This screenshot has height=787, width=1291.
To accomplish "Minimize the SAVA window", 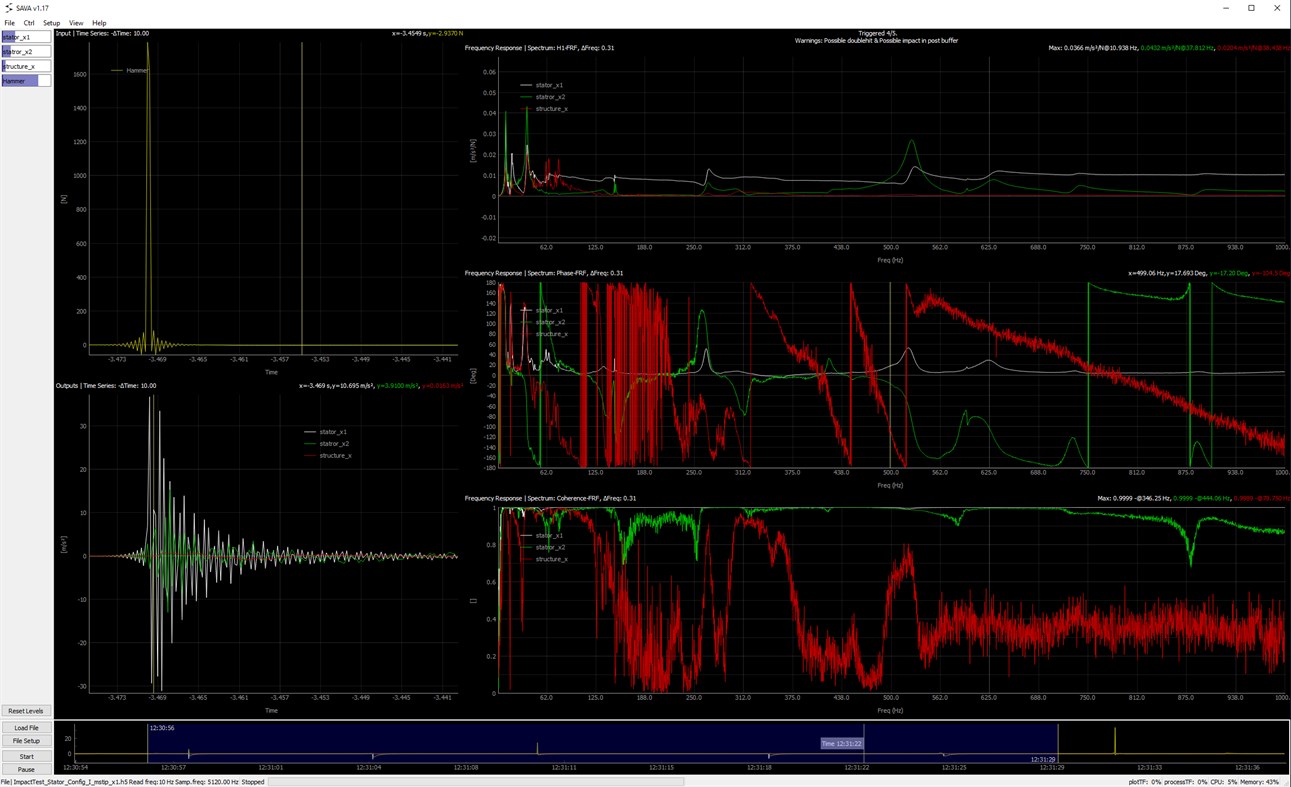I will pyautogui.click(x=1226, y=8).
